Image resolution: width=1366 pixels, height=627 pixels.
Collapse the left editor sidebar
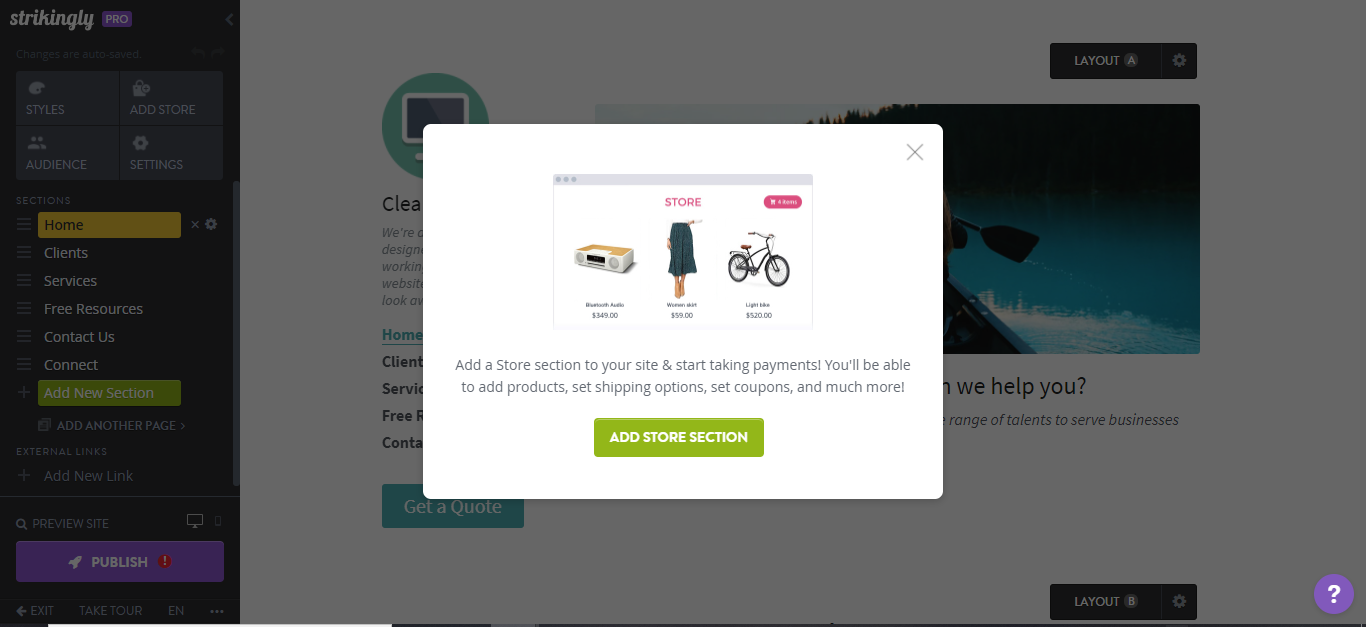[229, 19]
